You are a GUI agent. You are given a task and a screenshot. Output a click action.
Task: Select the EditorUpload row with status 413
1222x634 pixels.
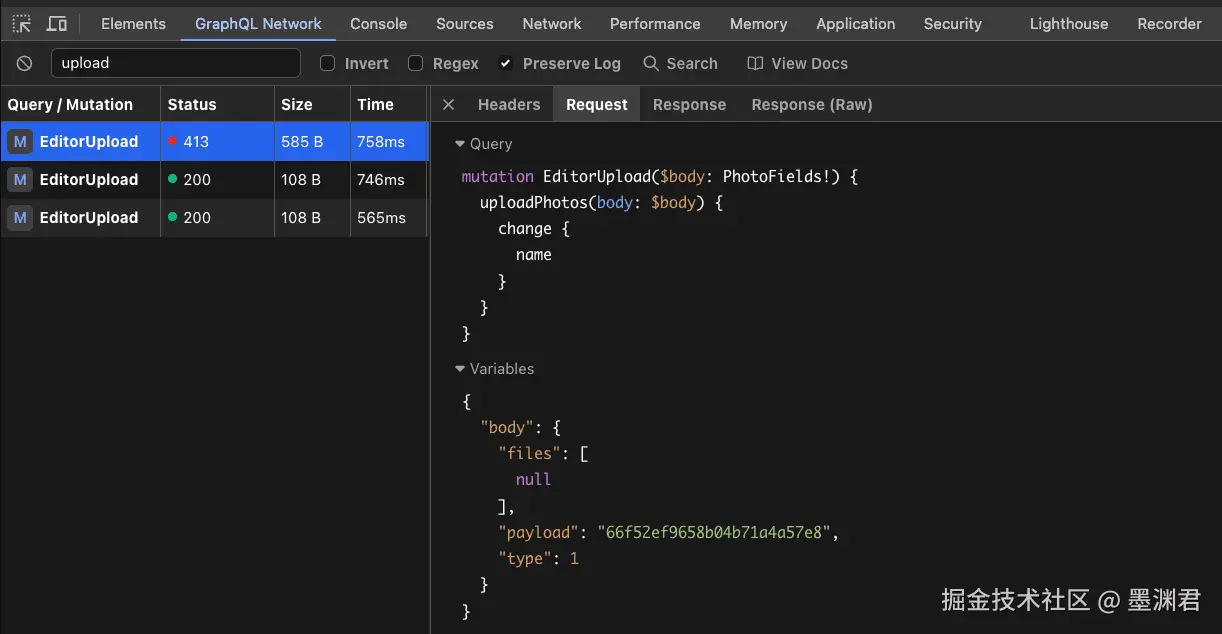(x=214, y=142)
